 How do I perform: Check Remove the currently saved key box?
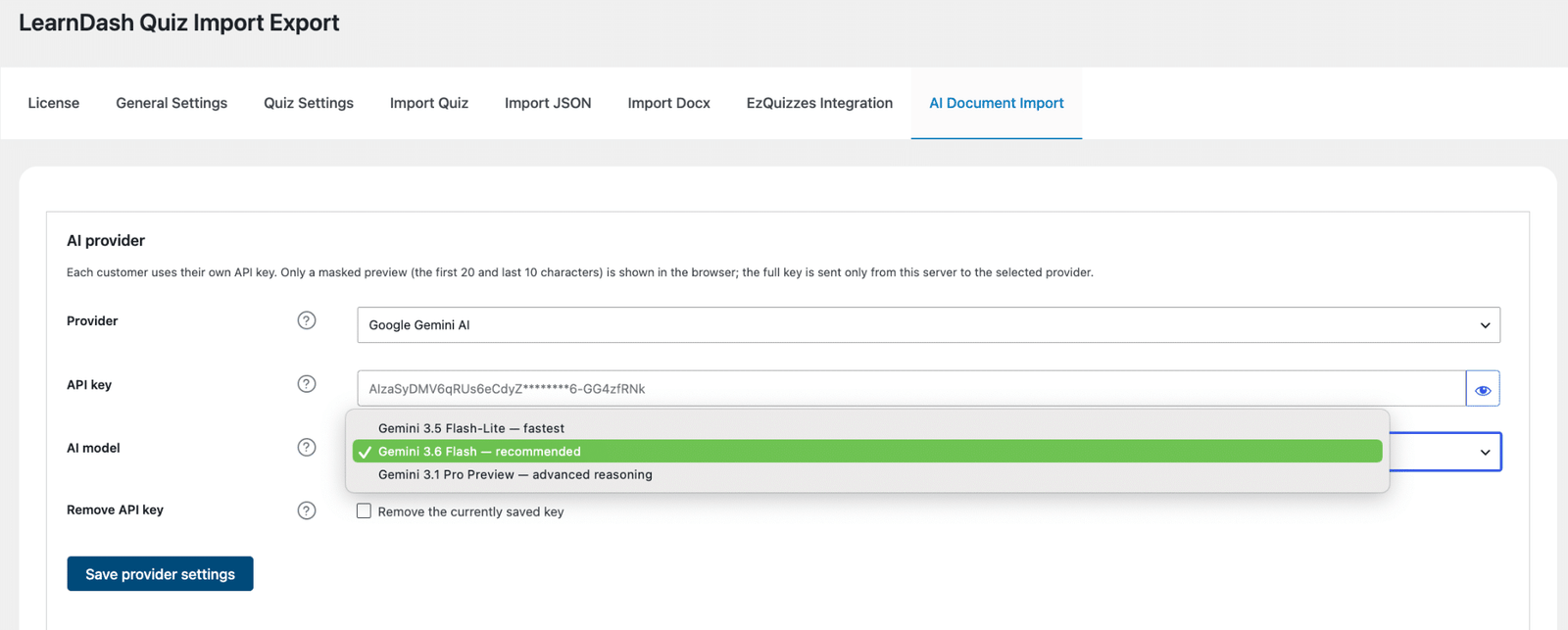[x=364, y=511]
